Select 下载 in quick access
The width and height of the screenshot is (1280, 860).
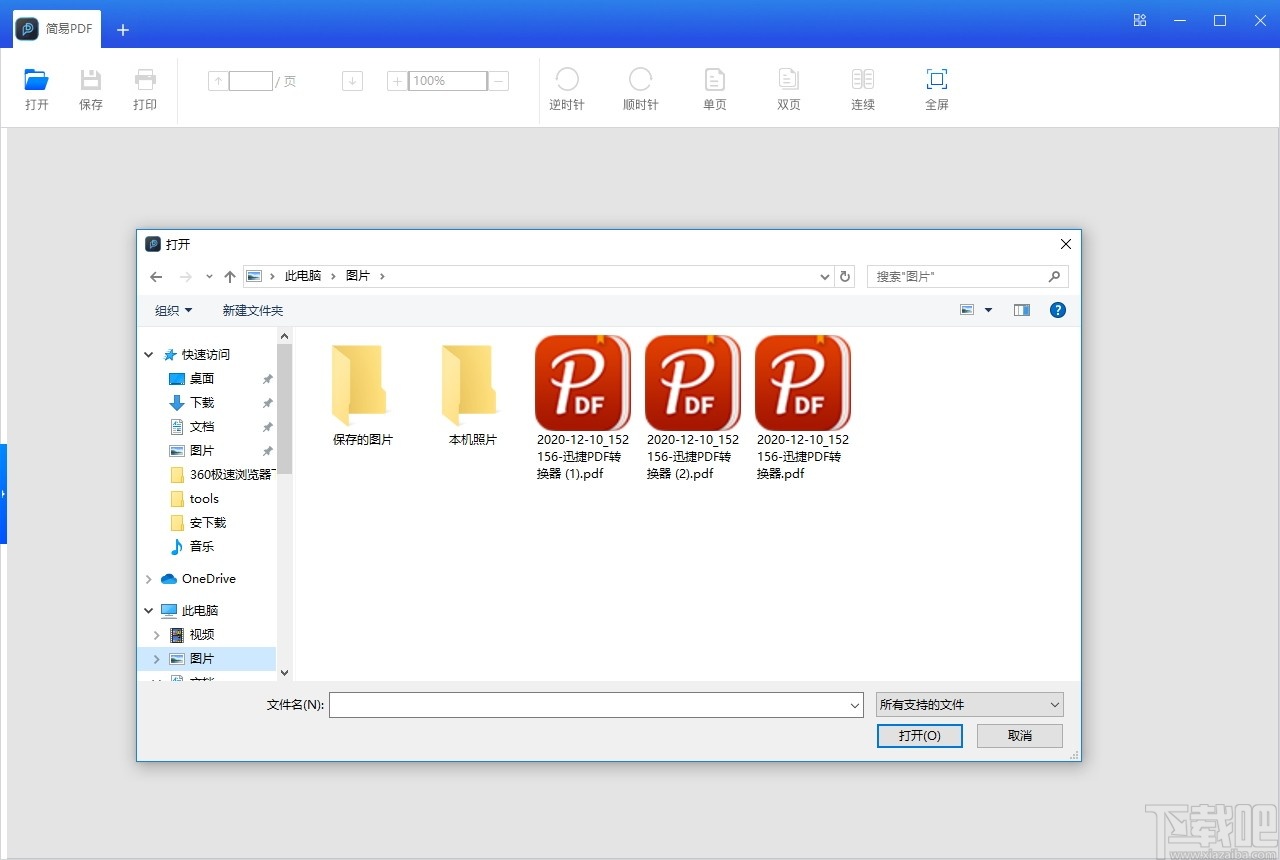(202, 403)
